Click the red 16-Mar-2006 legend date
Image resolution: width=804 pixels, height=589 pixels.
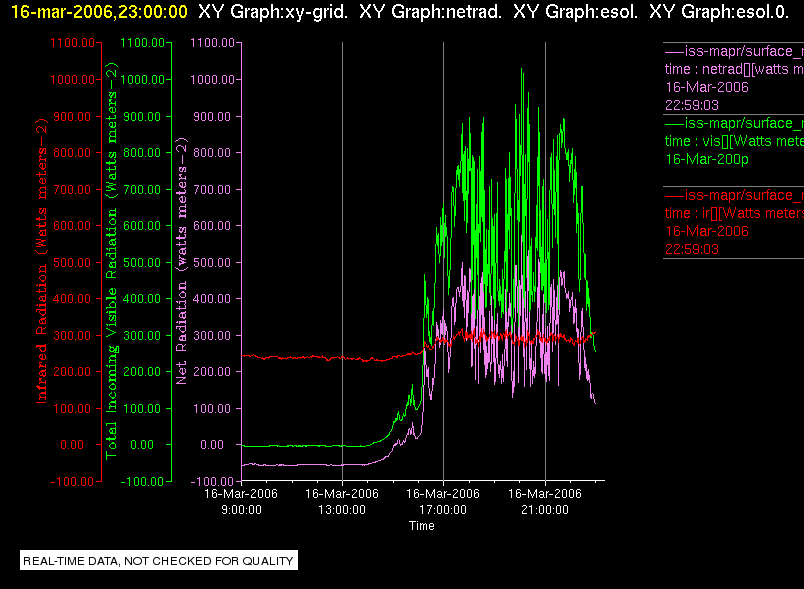click(x=707, y=232)
